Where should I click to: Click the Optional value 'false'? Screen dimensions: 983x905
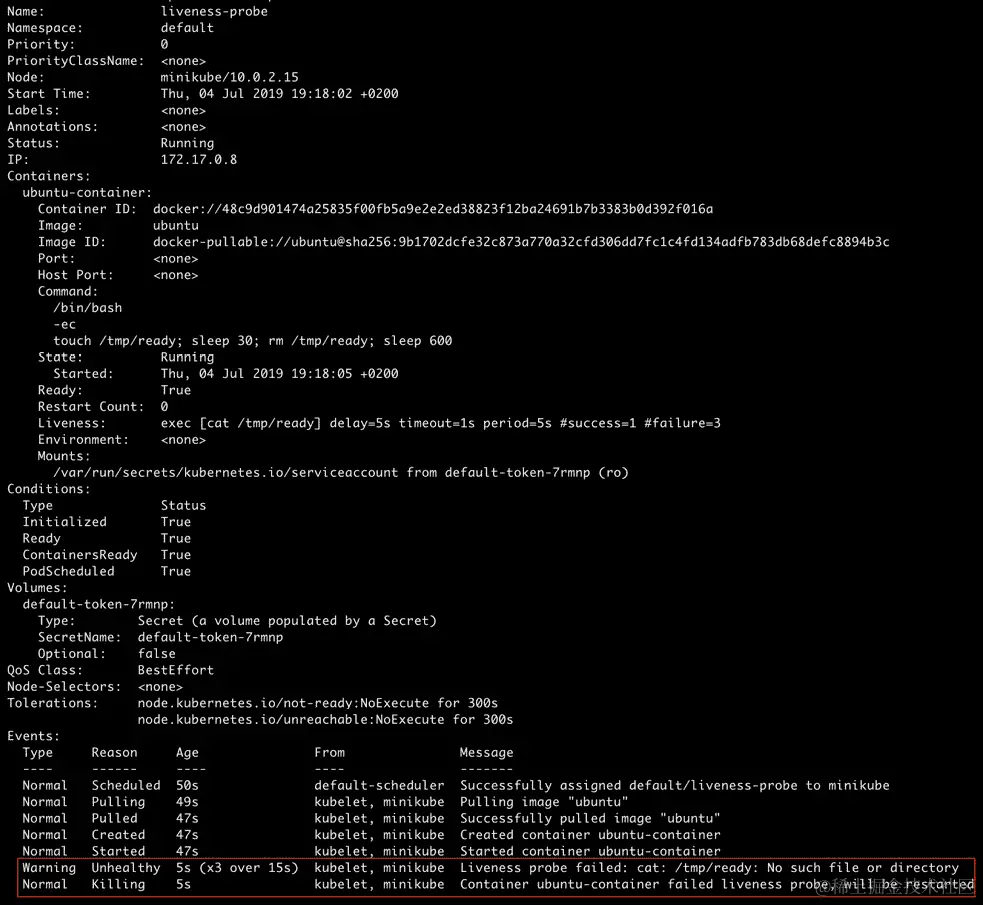[x=157, y=653]
